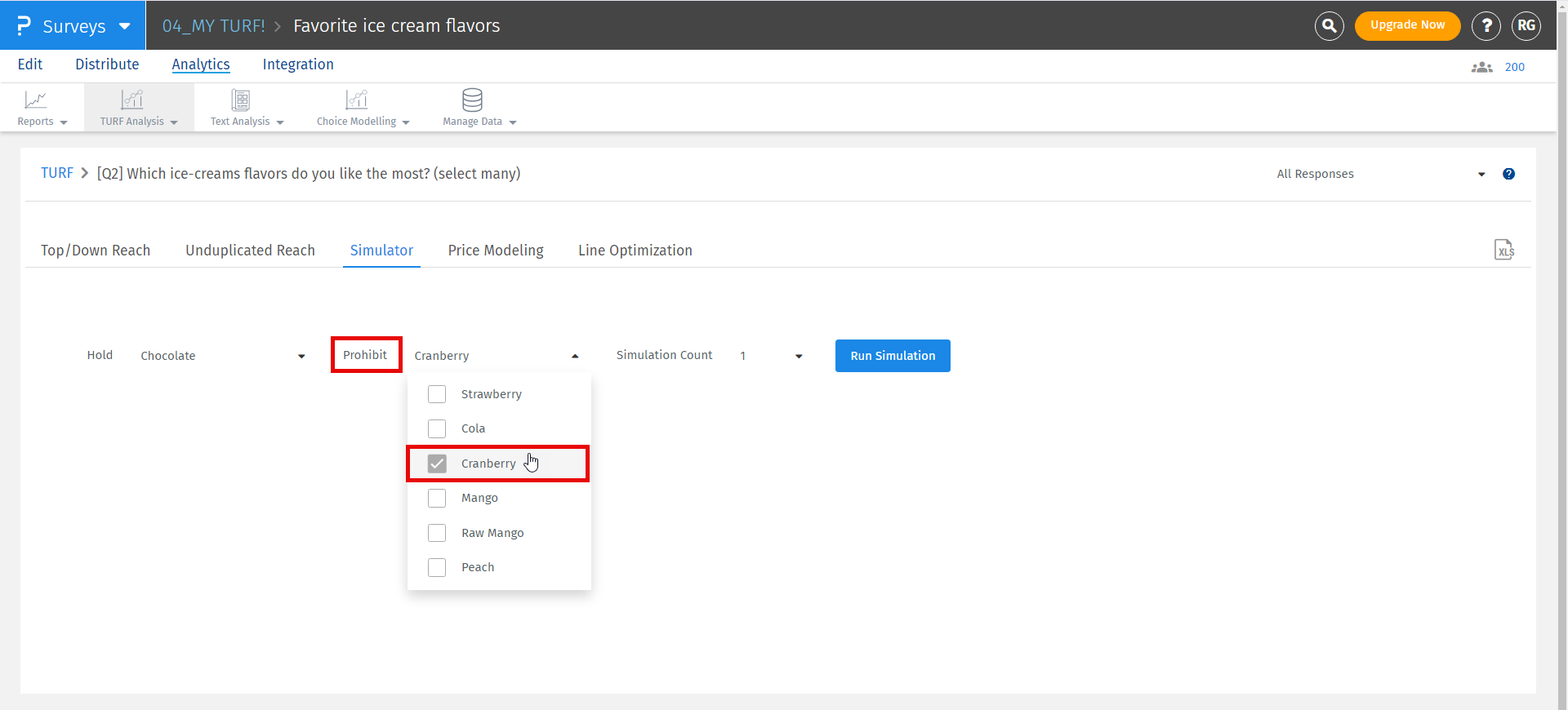Viewport: 1568px width, 710px height.
Task: Open the search magnifier icon
Action: coord(1329,26)
